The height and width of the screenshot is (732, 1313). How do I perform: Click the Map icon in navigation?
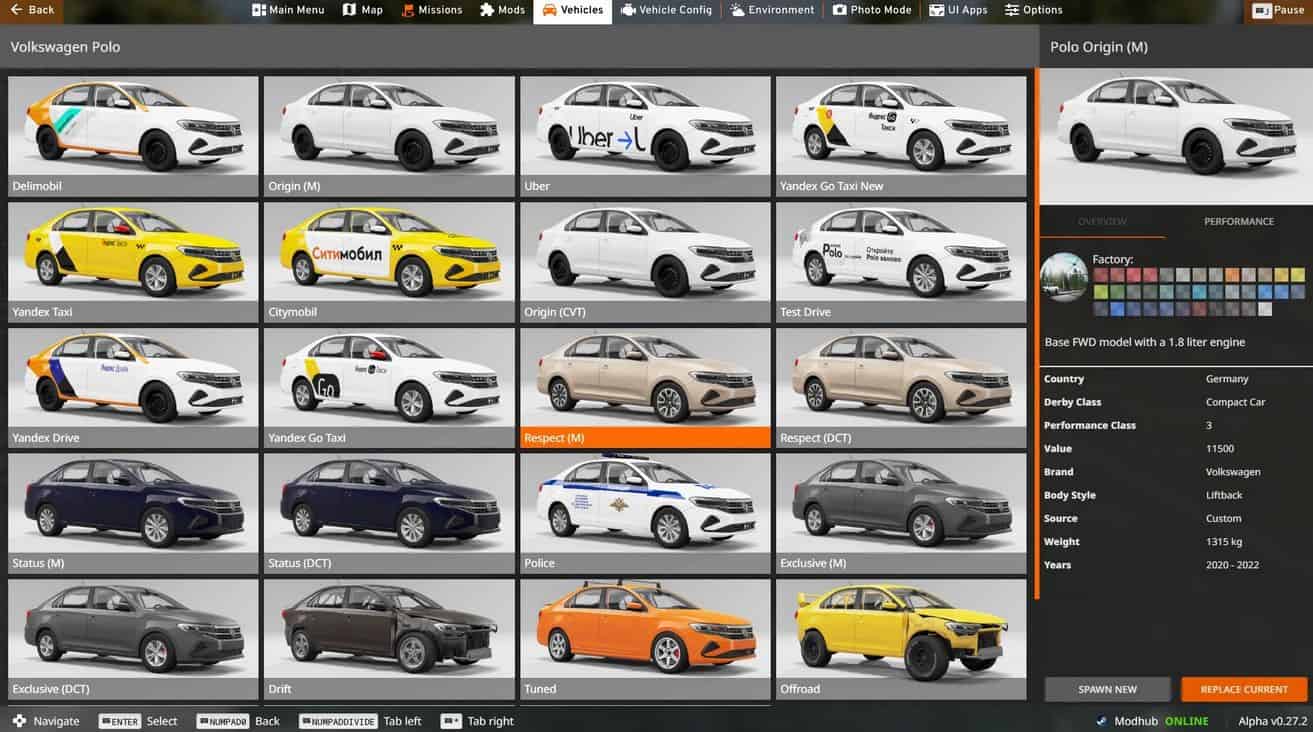(362, 10)
